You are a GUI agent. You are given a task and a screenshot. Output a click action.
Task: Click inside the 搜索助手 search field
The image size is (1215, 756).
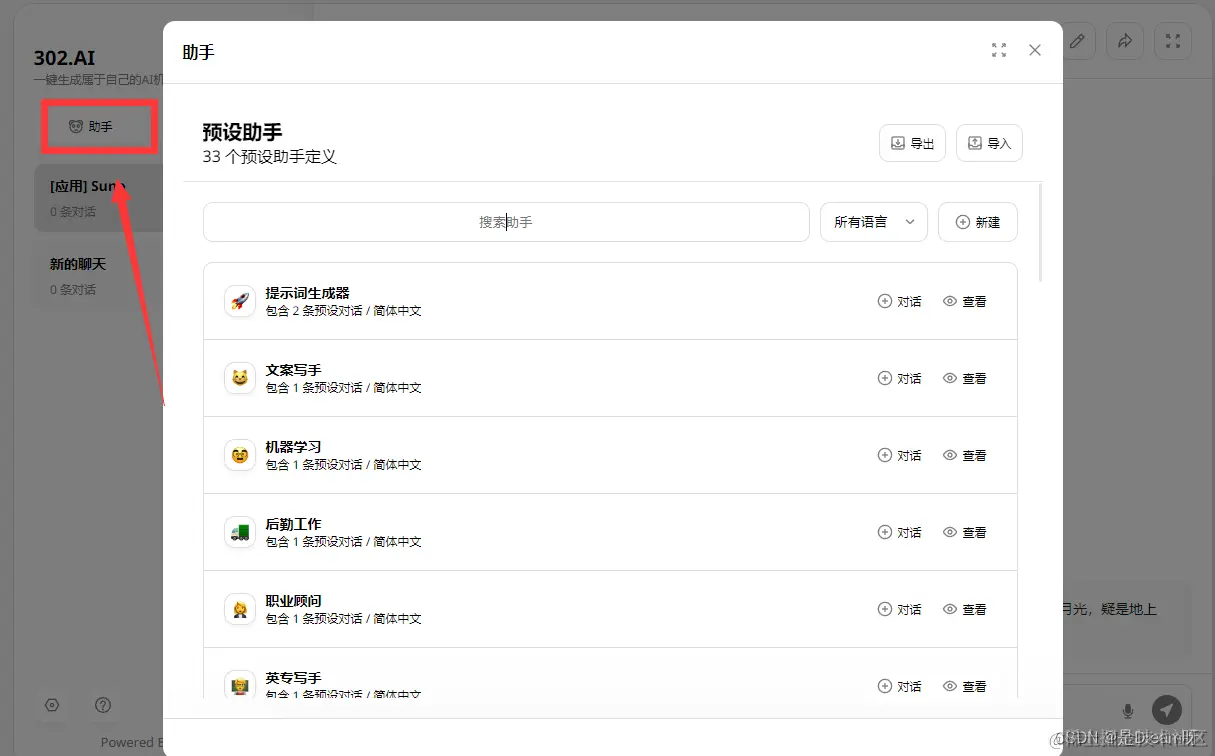506,222
